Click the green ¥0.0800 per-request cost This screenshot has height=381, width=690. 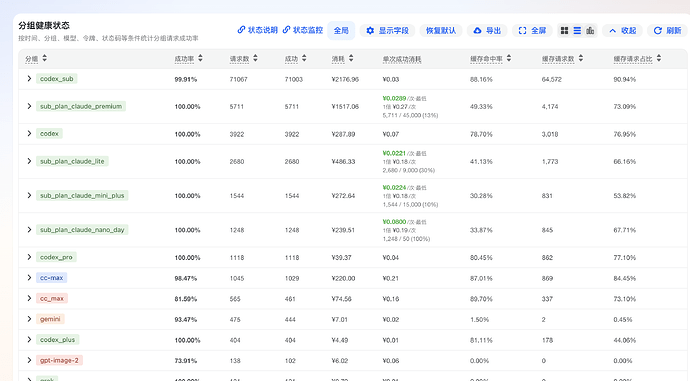point(394,222)
